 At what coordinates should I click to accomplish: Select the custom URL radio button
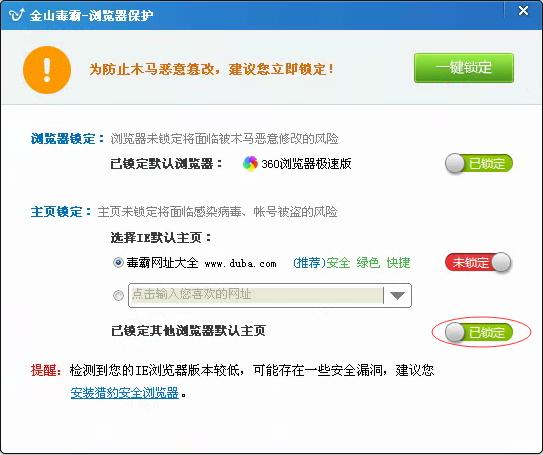(x=118, y=295)
